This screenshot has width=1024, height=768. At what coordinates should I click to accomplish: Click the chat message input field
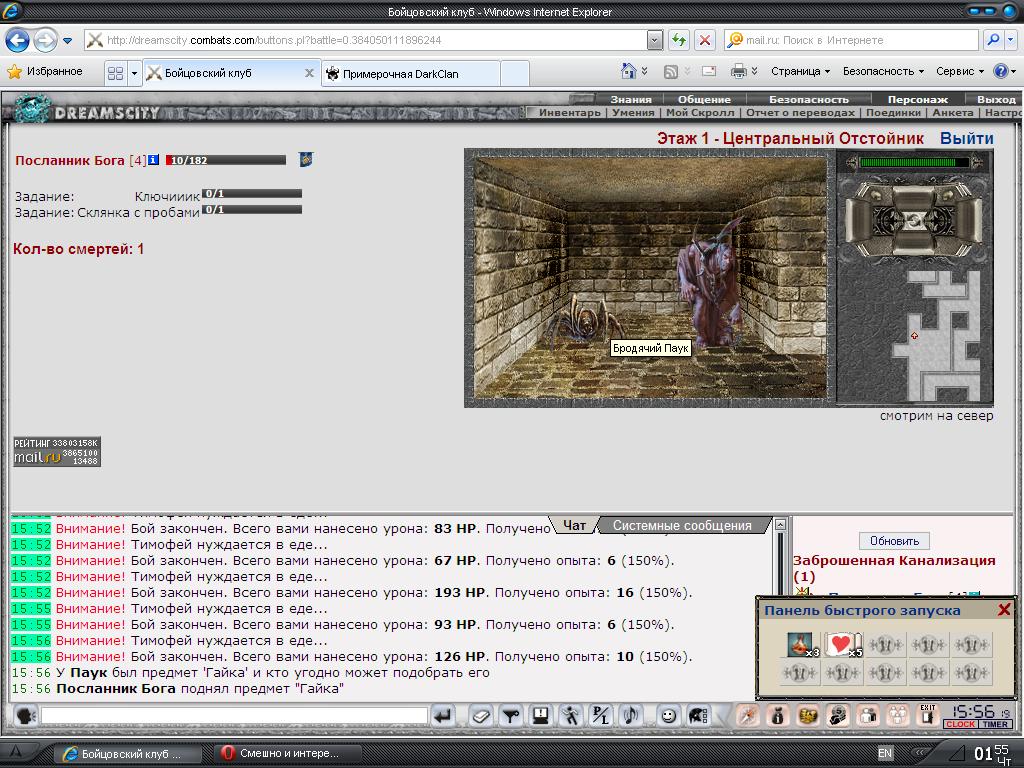point(234,716)
